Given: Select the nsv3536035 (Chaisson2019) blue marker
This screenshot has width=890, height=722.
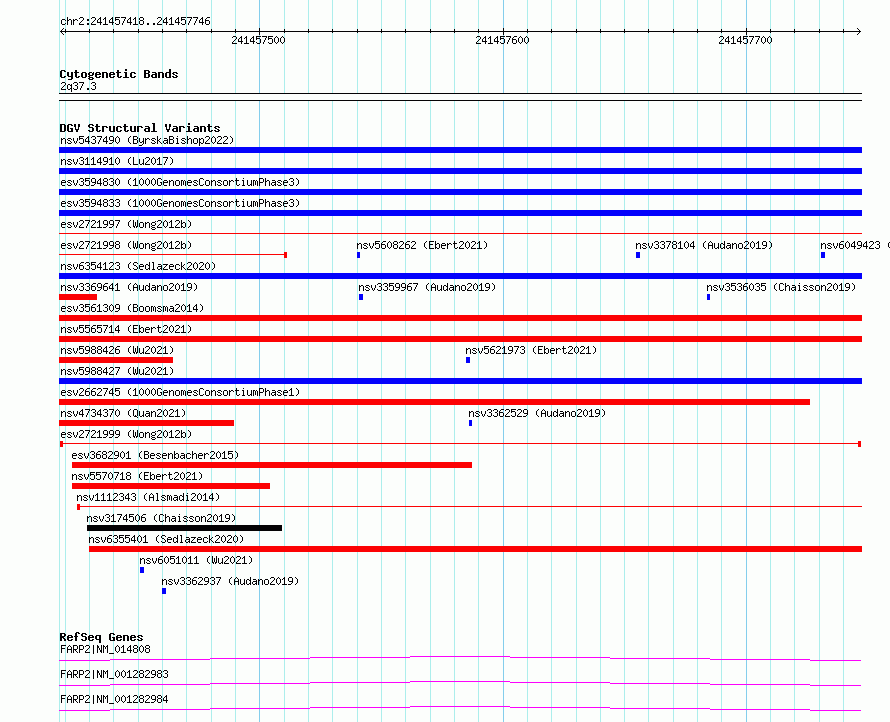Looking at the screenshot, I should 708,297.
